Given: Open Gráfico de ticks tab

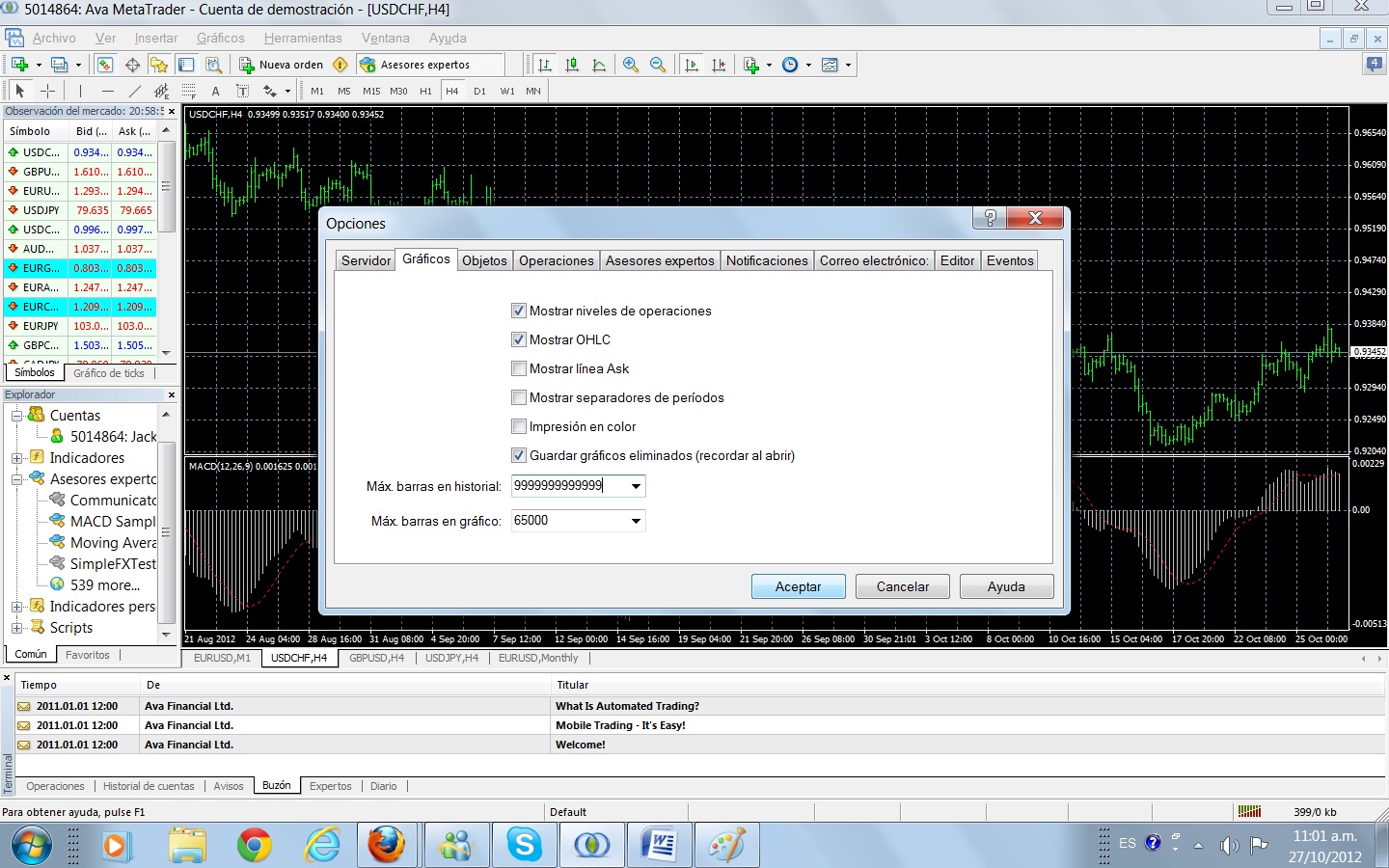Looking at the screenshot, I should tap(109, 373).
